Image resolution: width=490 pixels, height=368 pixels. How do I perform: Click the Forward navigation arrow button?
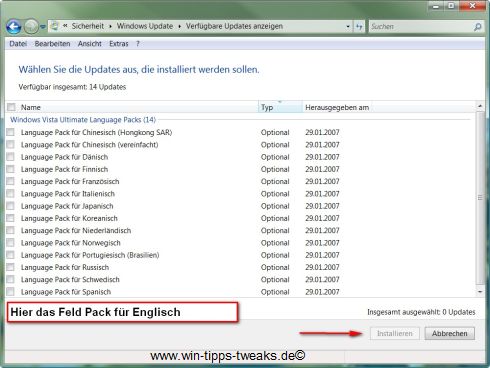[x=31, y=27]
